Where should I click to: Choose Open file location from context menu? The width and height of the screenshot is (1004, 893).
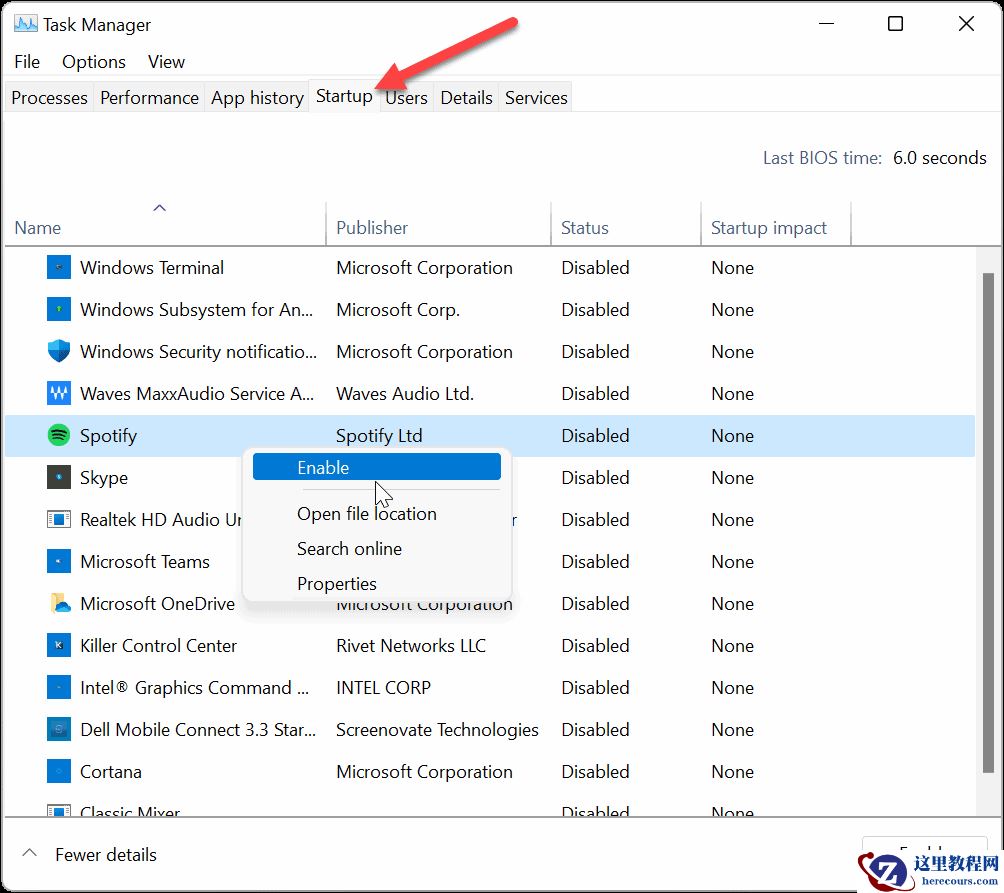click(367, 513)
